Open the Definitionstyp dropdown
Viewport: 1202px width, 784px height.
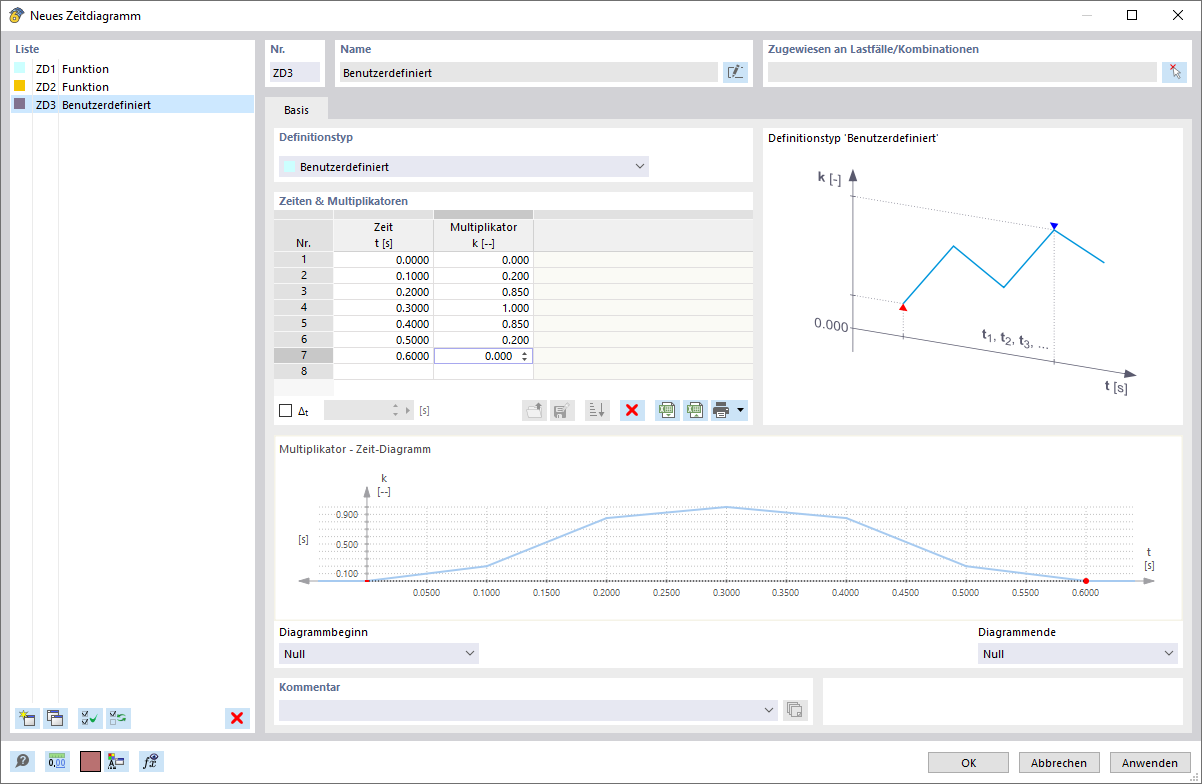click(x=464, y=167)
